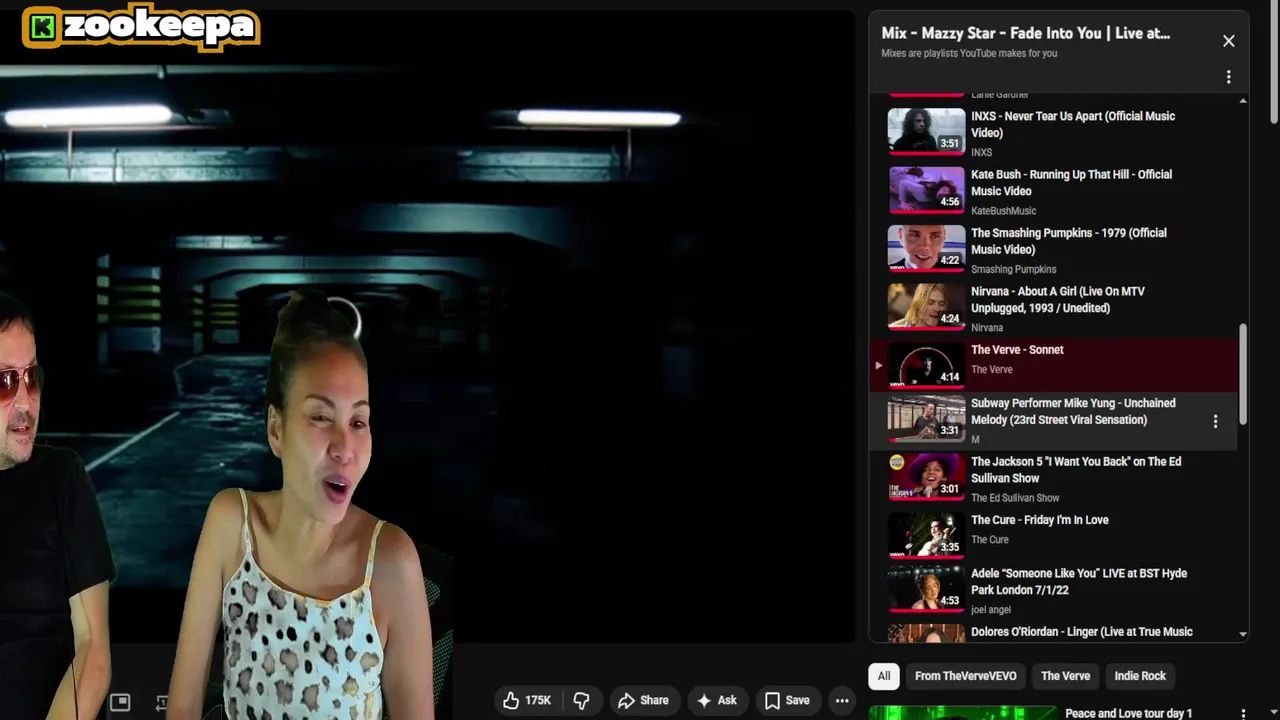
Task: Open options for Peace and Love tour video
Action: point(1243,713)
